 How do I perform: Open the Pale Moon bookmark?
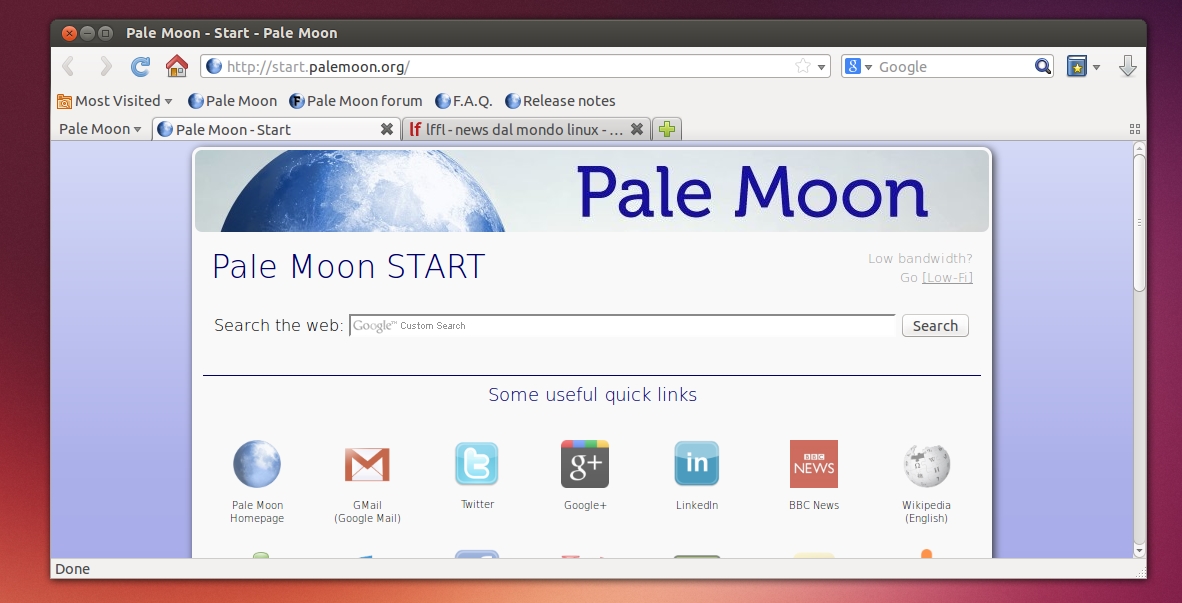click(x=232, y=101)
